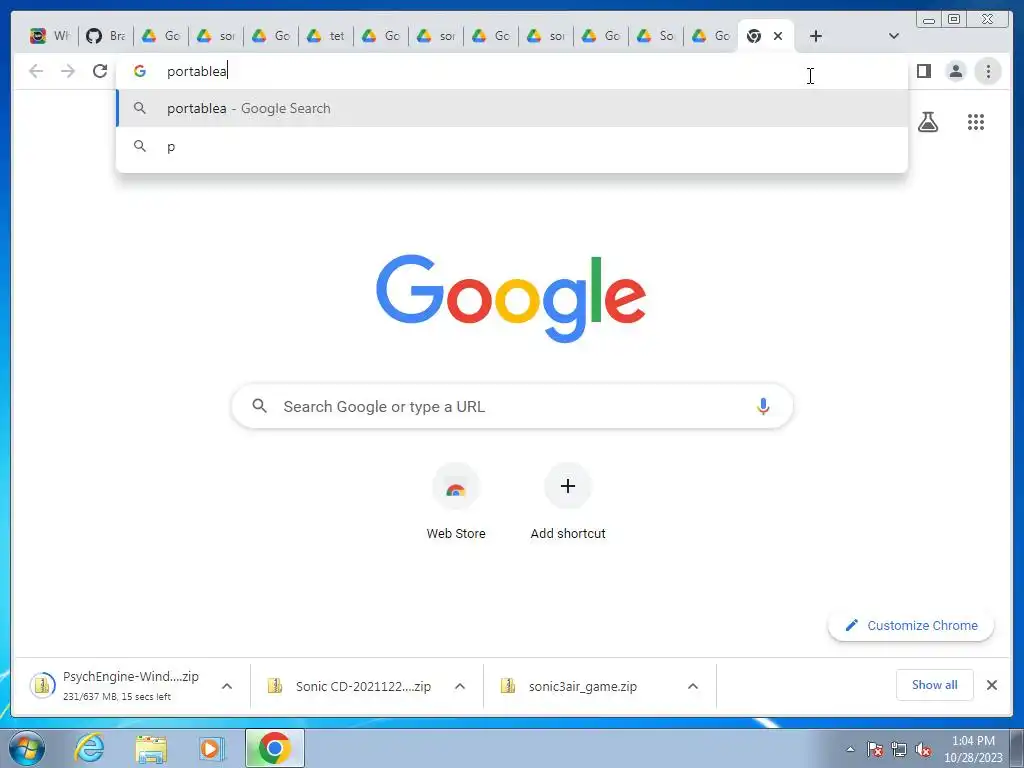Screen dimensions: 1024x768
Task: Click the "Search Google or type a URL" box
Action: pyautogui.click(x=512, y=406)
